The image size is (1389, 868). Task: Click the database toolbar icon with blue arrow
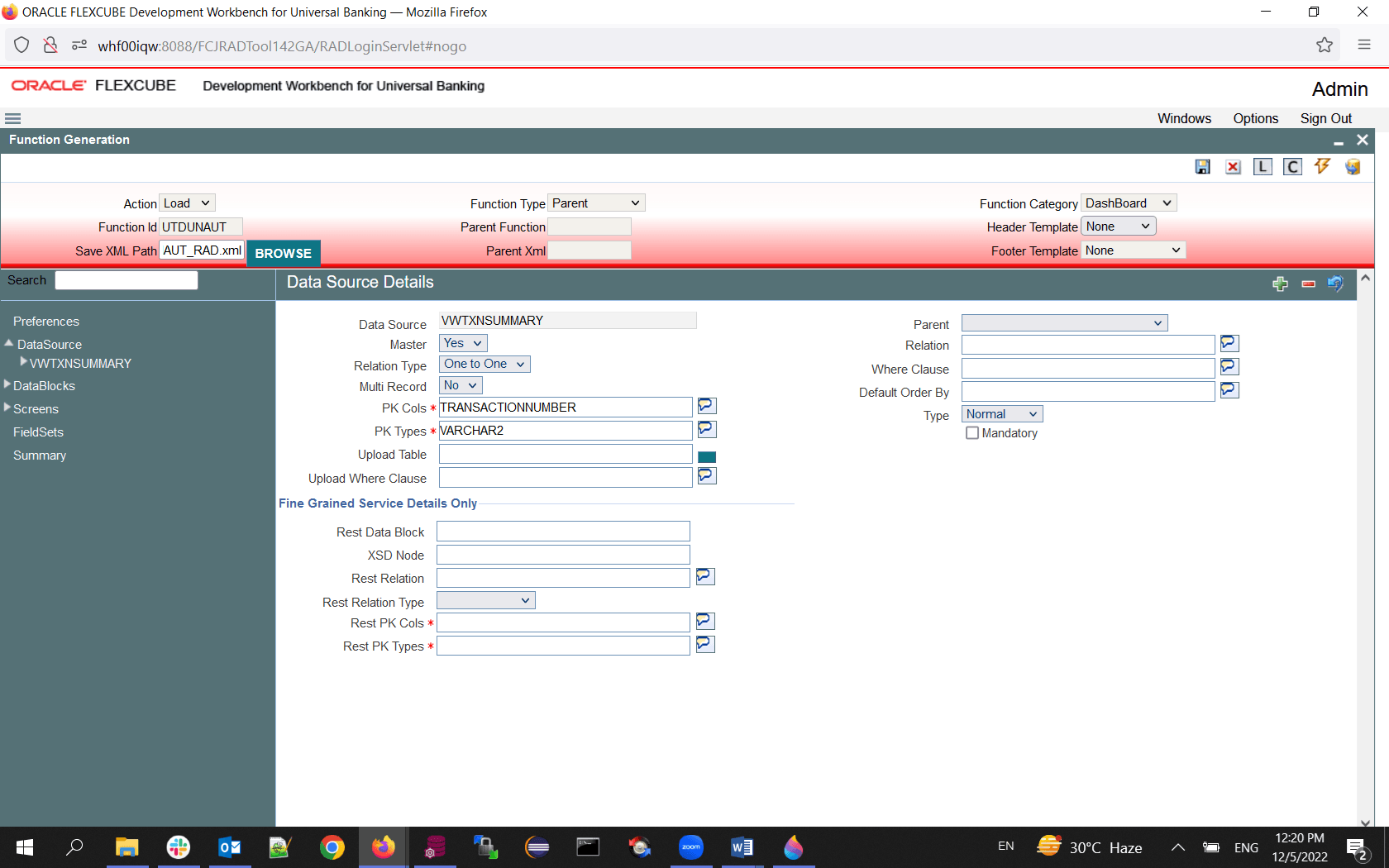1353,167
